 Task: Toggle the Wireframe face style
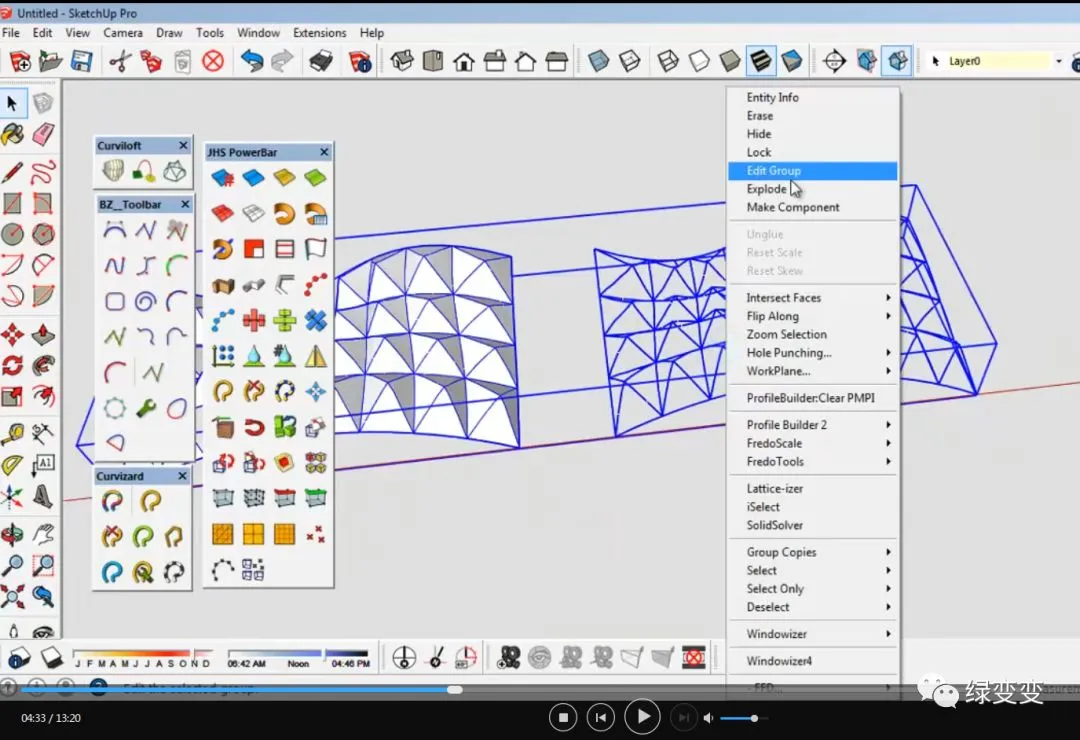click(667, 61)
